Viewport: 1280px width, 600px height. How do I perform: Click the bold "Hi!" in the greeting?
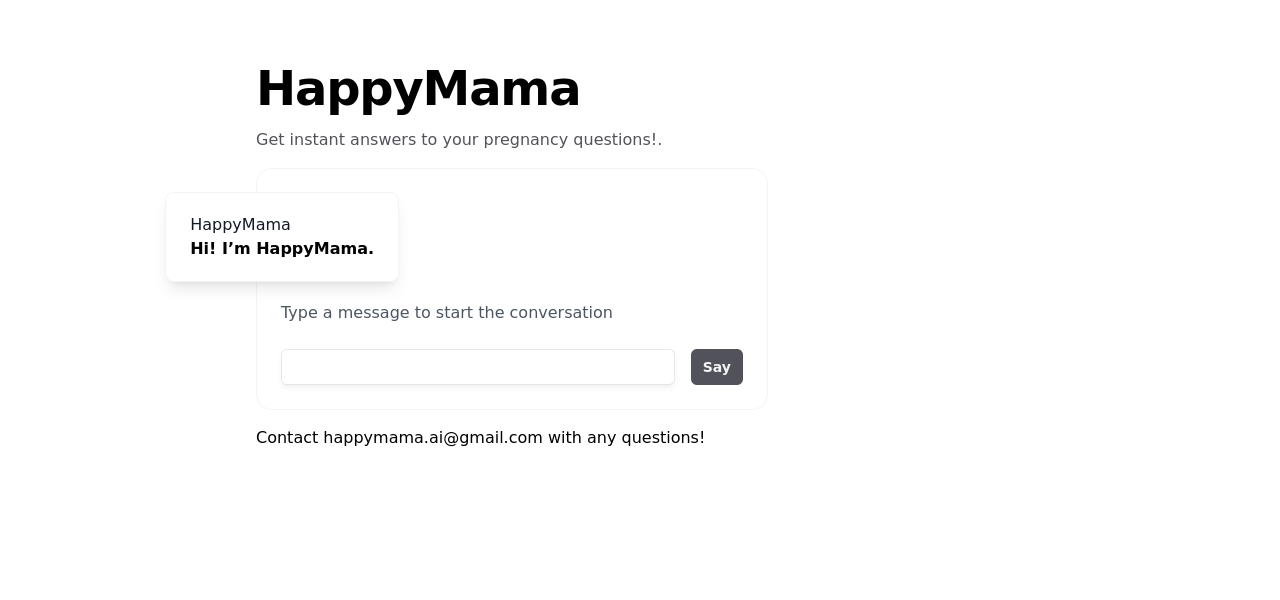[203, 249]
